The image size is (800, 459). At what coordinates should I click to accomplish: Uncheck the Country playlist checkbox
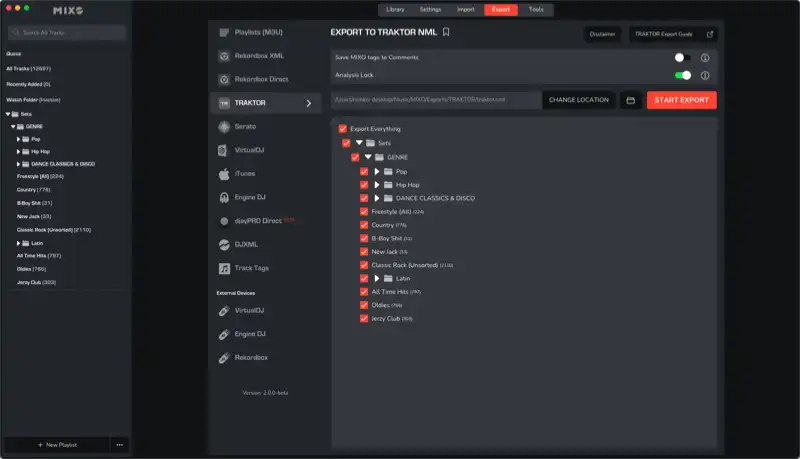[x=364, y=225]
